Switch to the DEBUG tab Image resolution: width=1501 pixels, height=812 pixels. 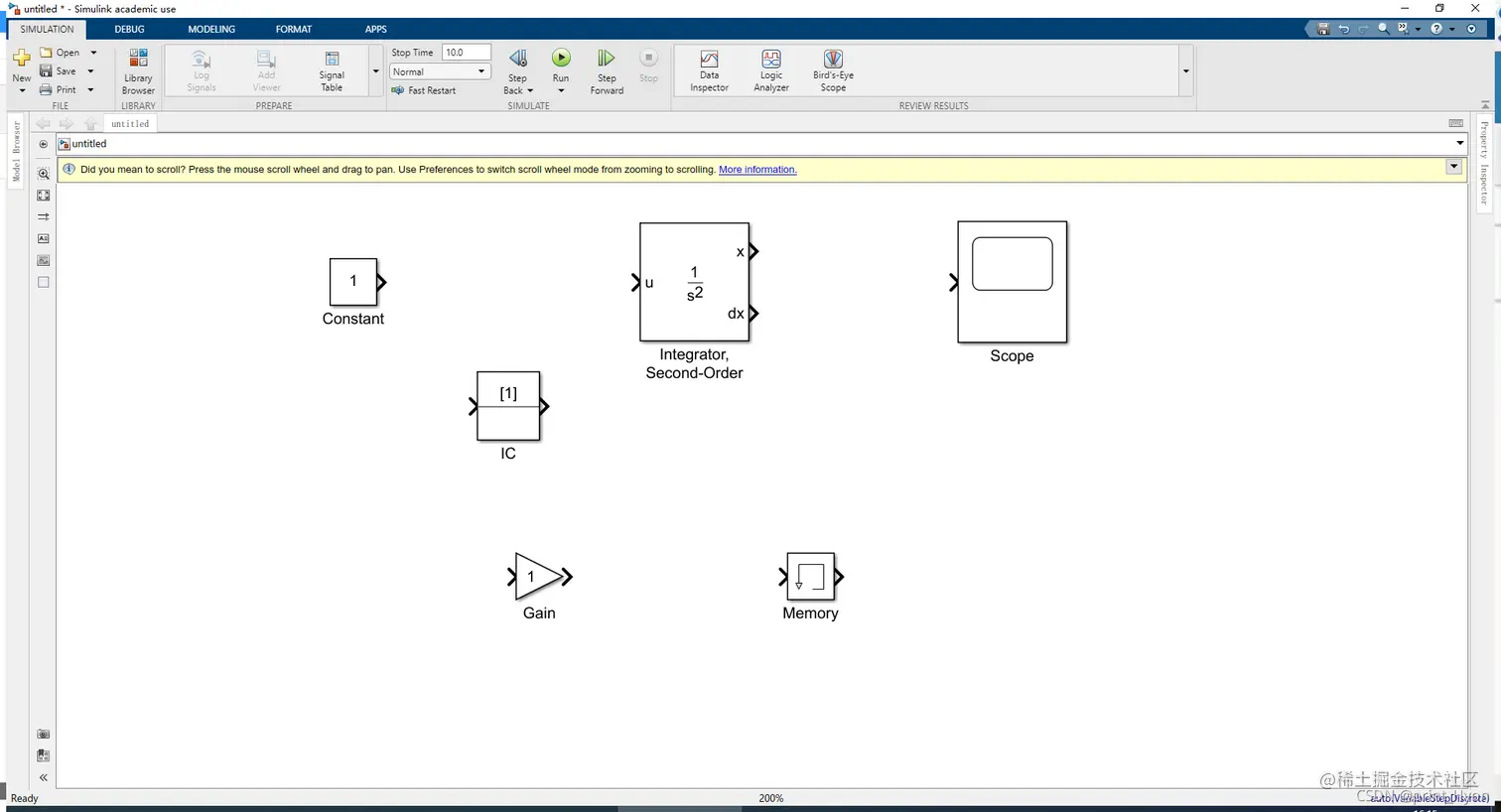129,29
